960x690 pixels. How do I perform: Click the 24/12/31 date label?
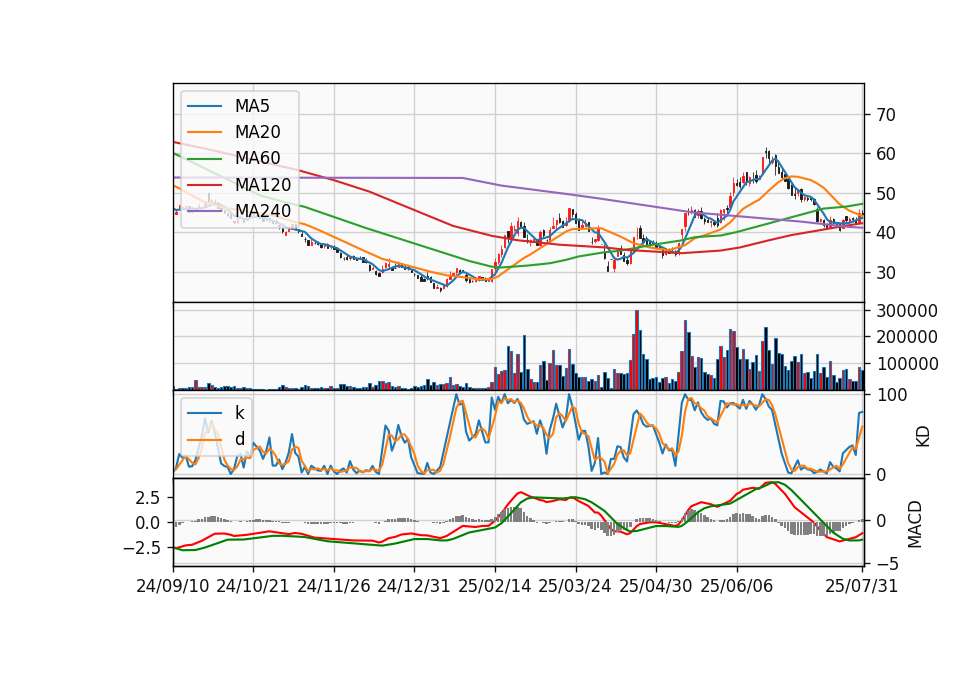[414, 586]
